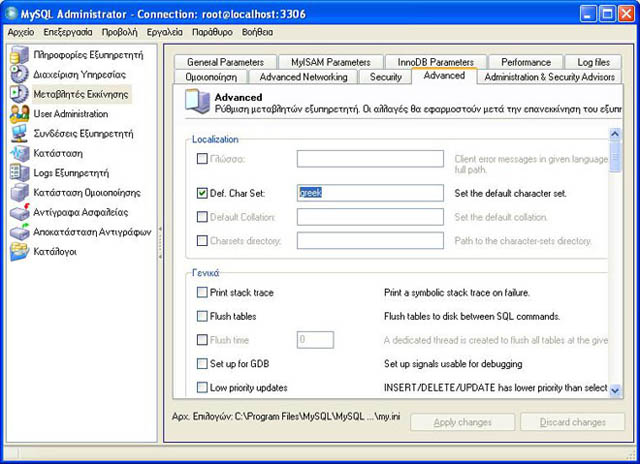Switch to the General Parameters tab
This screenshot has height=464, width=640.
225,62
